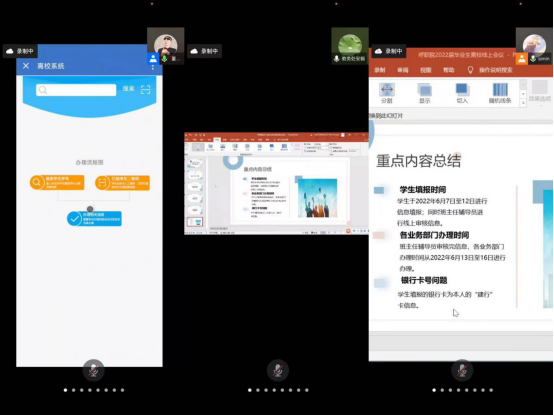554x415 pixels.
Task: Select the 分割 transition effect icon
Action: [387, 90]
